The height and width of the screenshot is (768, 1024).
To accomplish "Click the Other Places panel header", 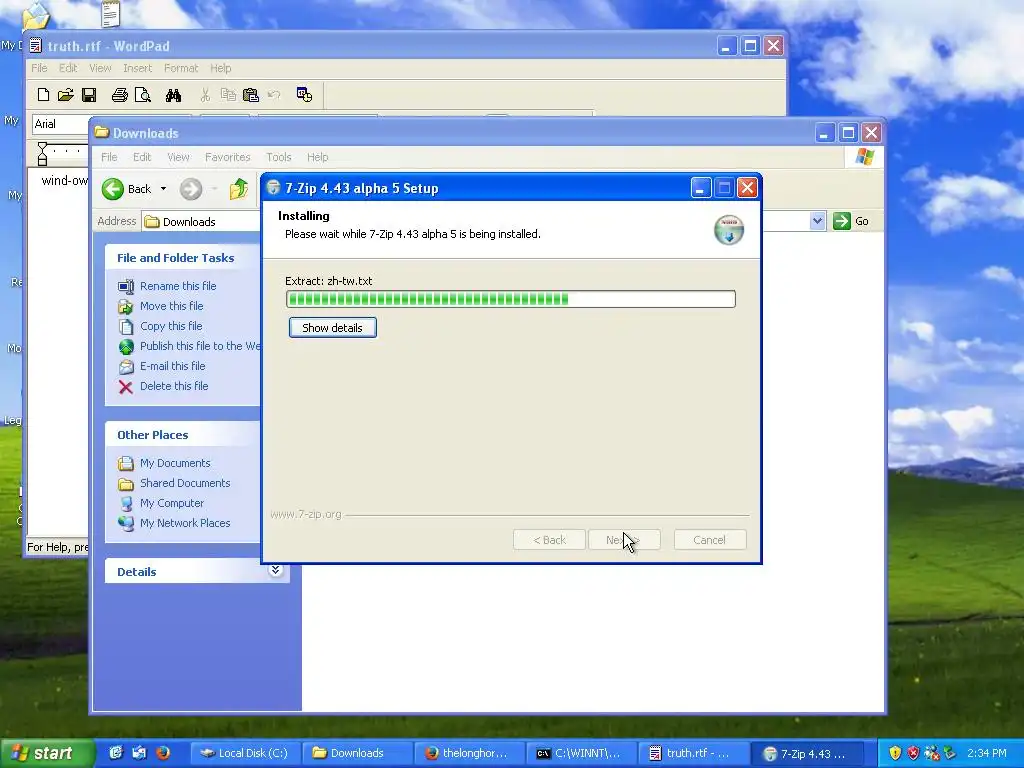I will click(x=183, y=435).
